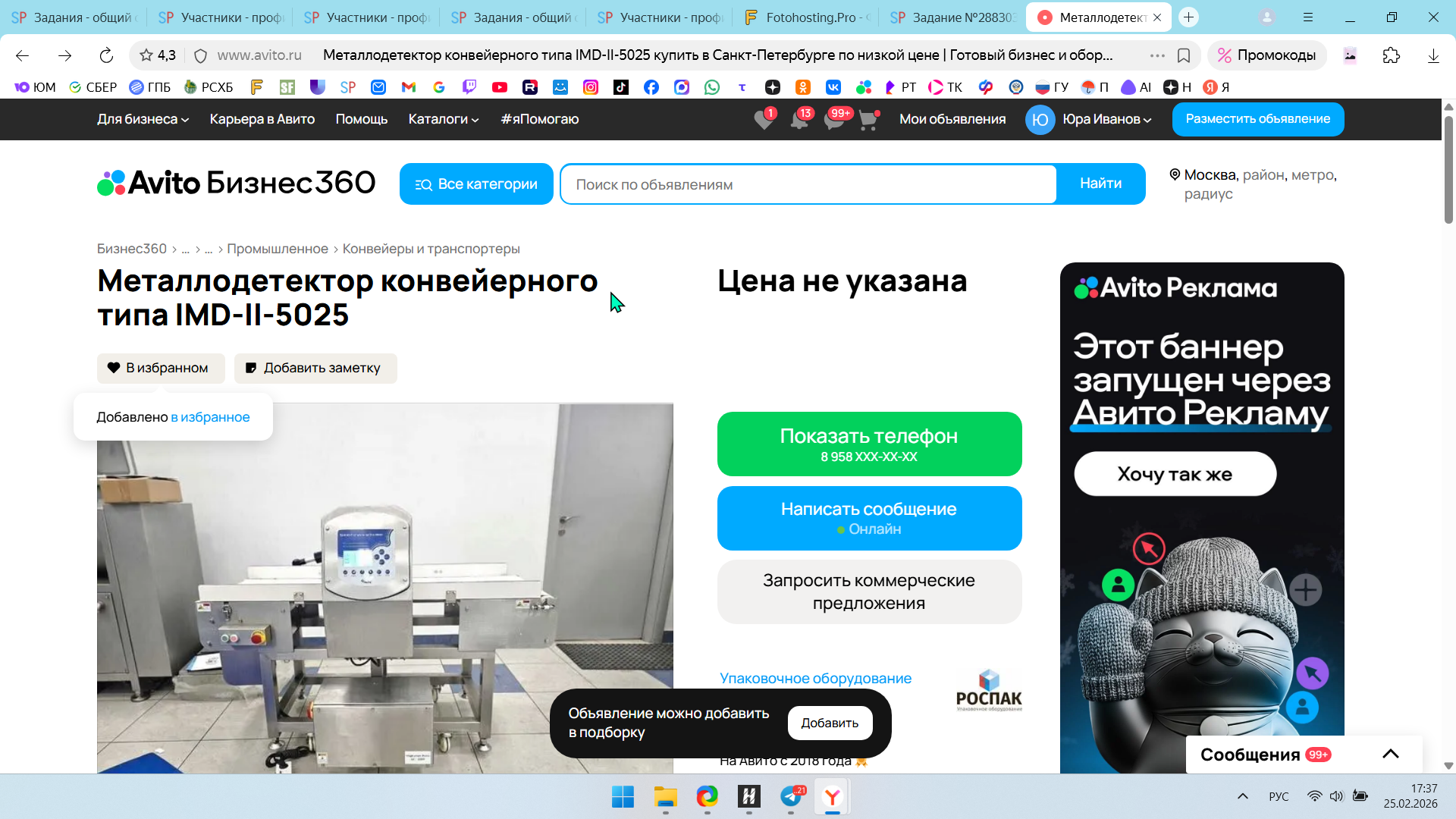Viewport: 1456px width, 819px height.
Task: Open messages icon with 99+ badge
Action: pos(833,120)
